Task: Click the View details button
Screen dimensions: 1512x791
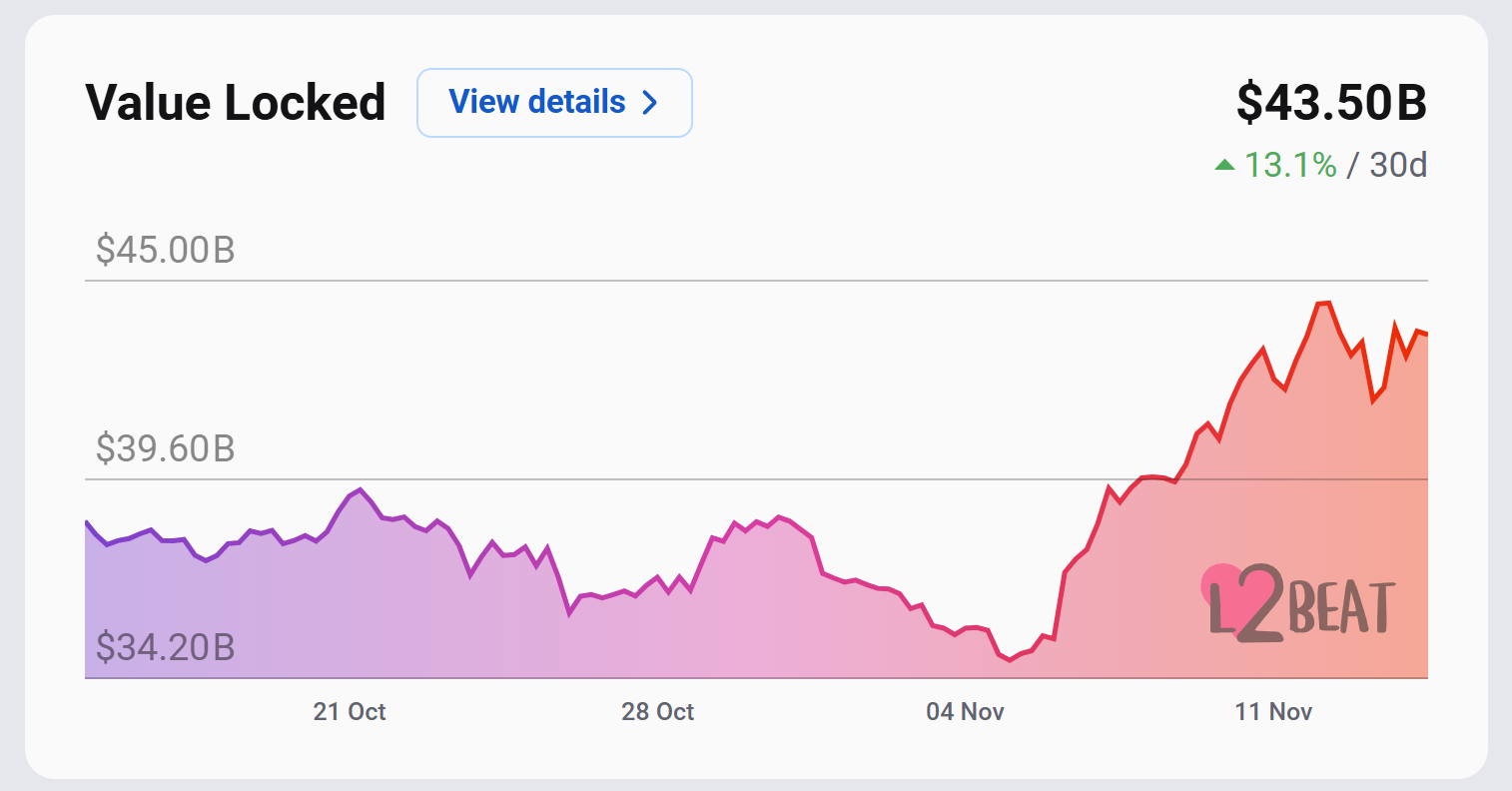Action: [554, 103]
